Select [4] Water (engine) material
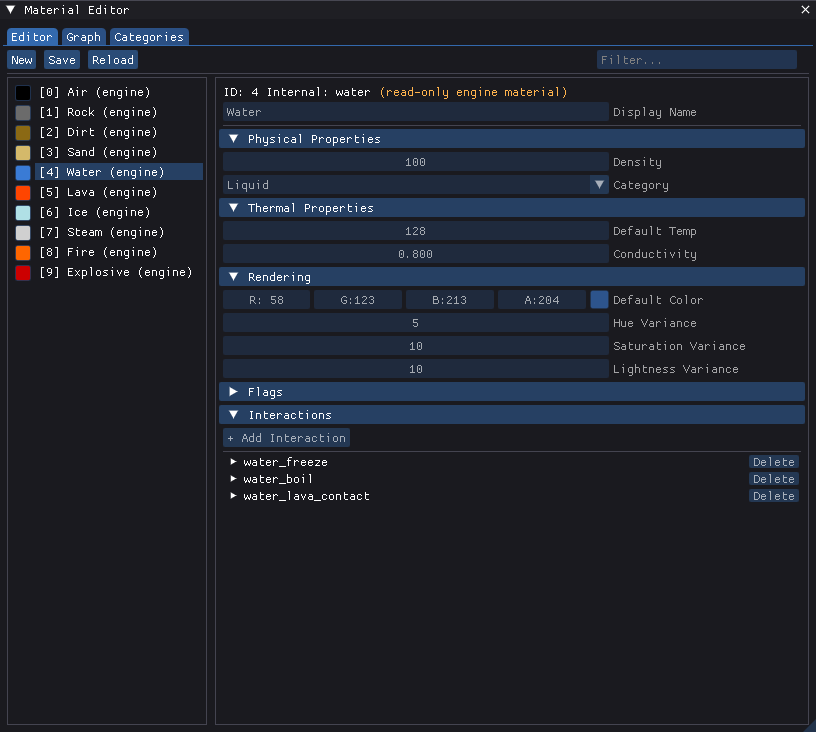The width and height of the screenshot is (816, 732). (x=119, y=172)
